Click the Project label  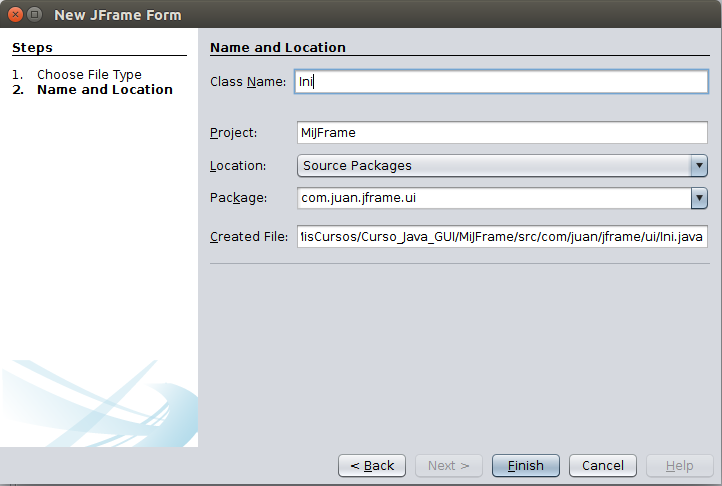click(x=233, y=133)
